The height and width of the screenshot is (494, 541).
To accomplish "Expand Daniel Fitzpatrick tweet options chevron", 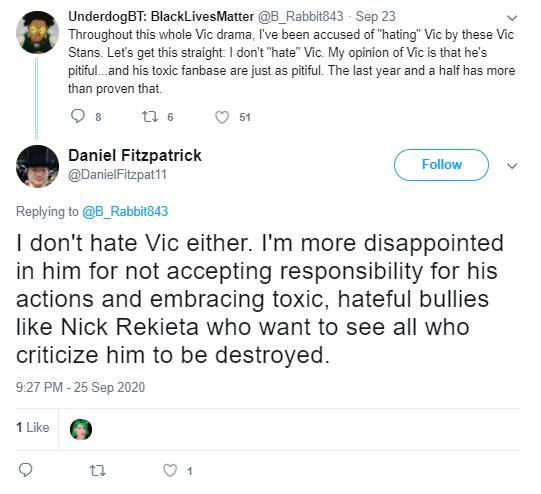I will 512,166.
